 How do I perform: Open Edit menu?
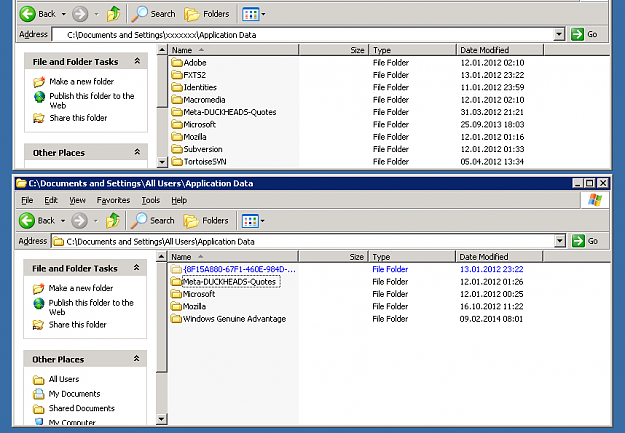point(51,200)
